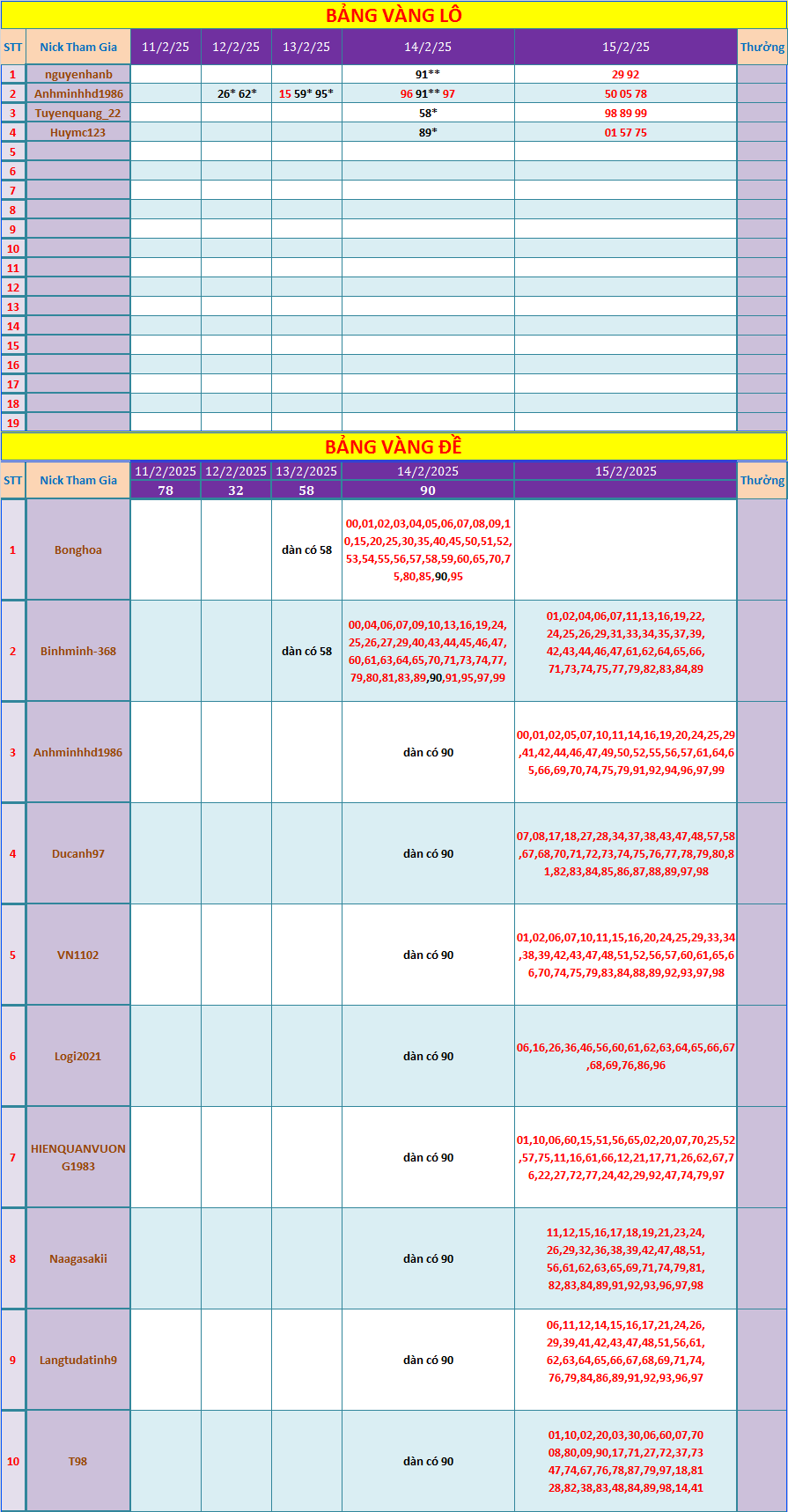Image resolution: width=788 pixels, height=1512 pixels.
Task: Select the cell with 50 05 78
Action: [x=626, y=93]
